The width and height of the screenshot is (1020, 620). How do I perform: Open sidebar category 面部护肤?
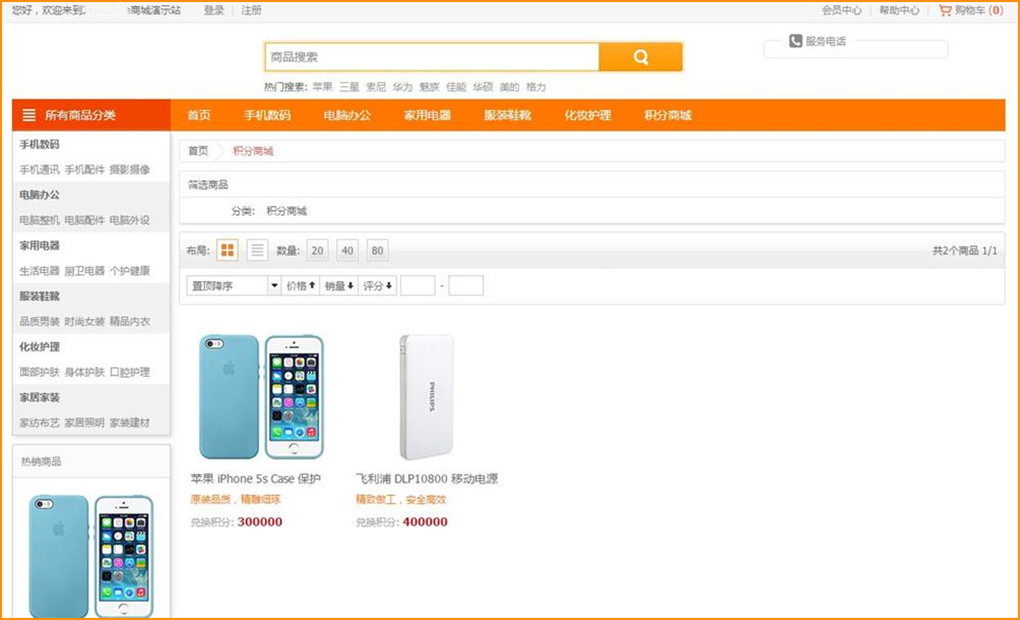coord(39,372)
